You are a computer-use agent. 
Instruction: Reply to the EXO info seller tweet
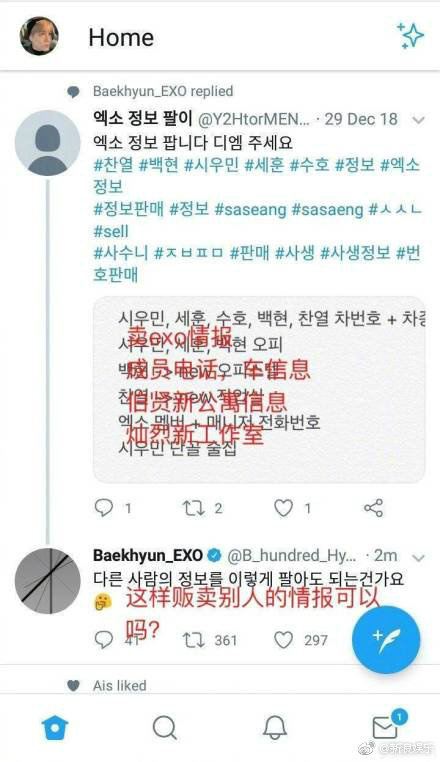tap(104, 508)
